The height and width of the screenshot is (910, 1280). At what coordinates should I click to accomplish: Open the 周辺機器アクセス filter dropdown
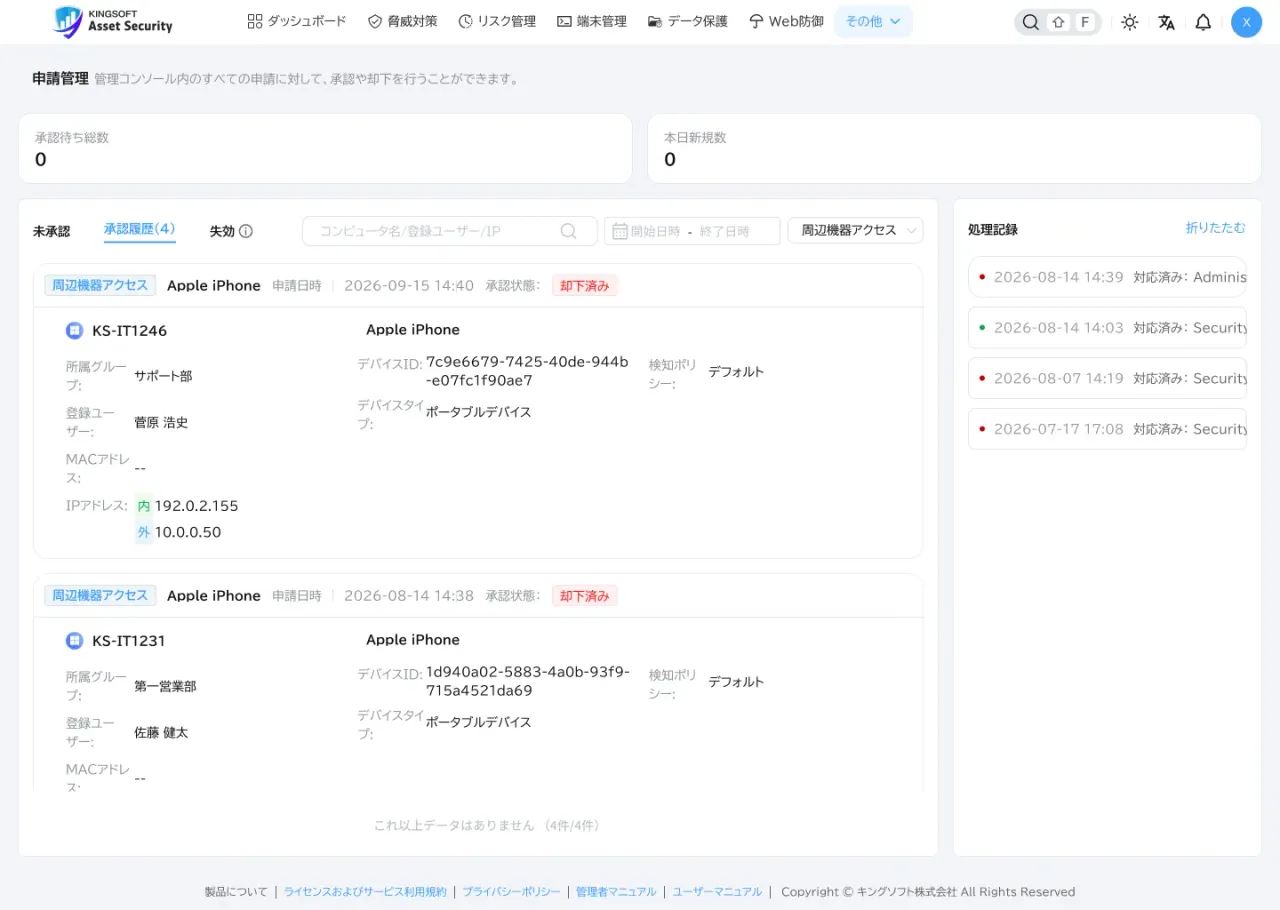click(x=856, y=231)
